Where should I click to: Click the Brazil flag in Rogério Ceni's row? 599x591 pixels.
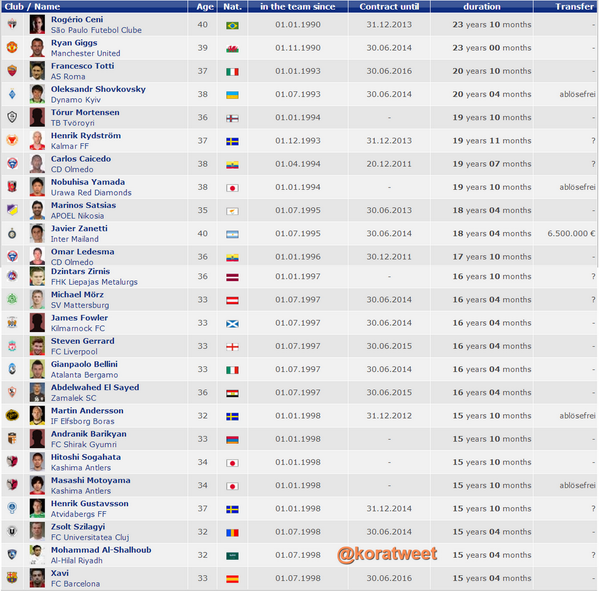click(232, 25)
